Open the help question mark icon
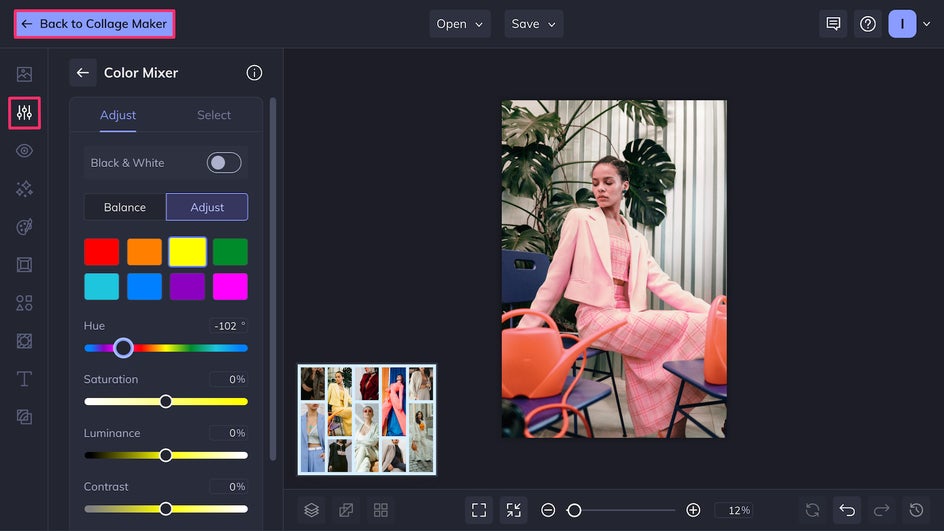This screenshot has width=944, height=531. click(x=868, y=24)
